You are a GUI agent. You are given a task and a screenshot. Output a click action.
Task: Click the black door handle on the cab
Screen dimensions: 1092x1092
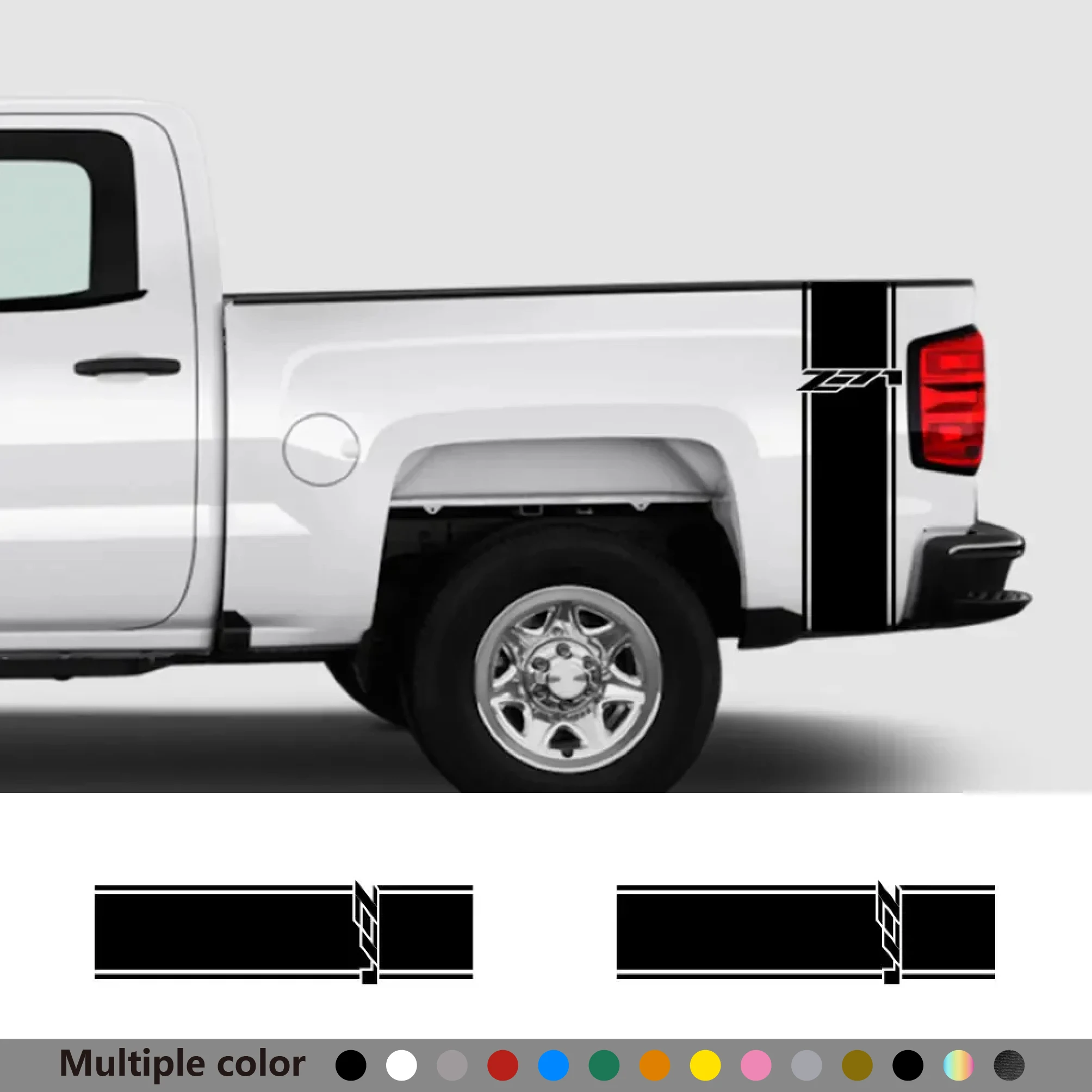127,366
